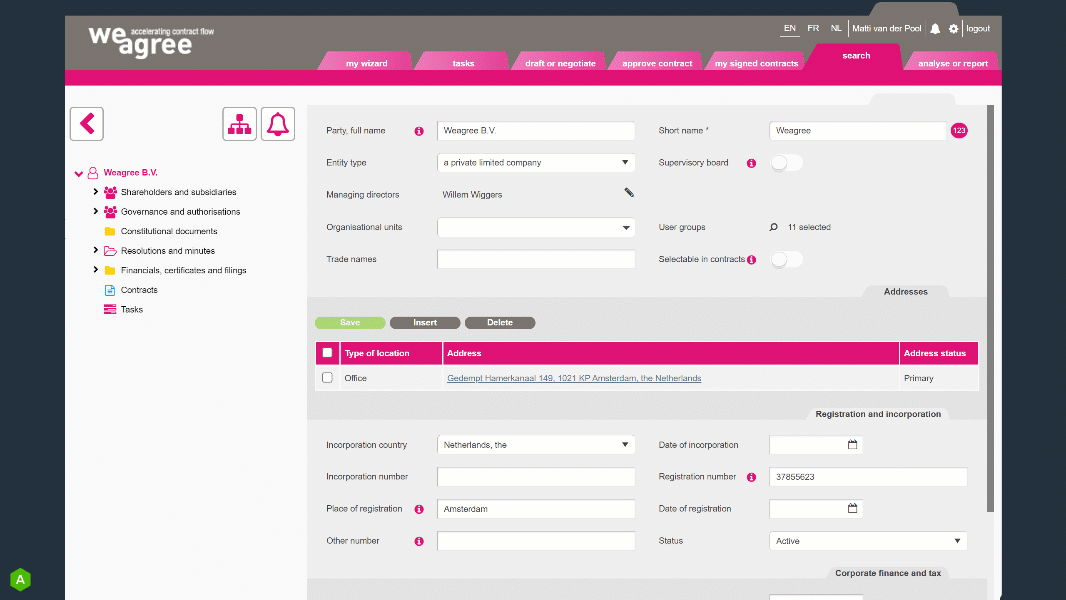Click info icon beside Supervisory board
The image size is (1066, 600).
click(751, 163)
